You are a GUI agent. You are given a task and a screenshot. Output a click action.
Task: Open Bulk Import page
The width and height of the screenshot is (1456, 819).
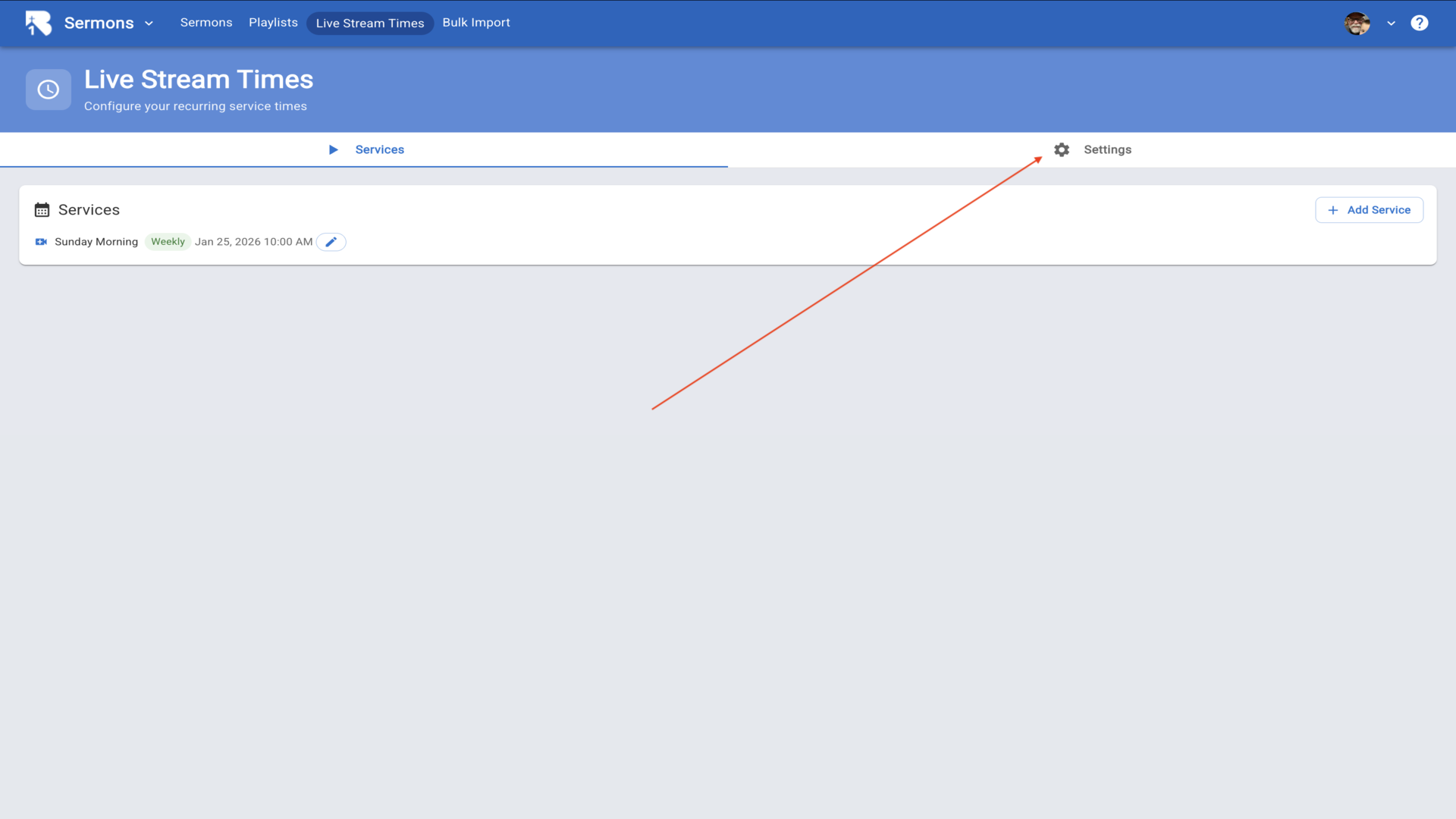[475, 23]
